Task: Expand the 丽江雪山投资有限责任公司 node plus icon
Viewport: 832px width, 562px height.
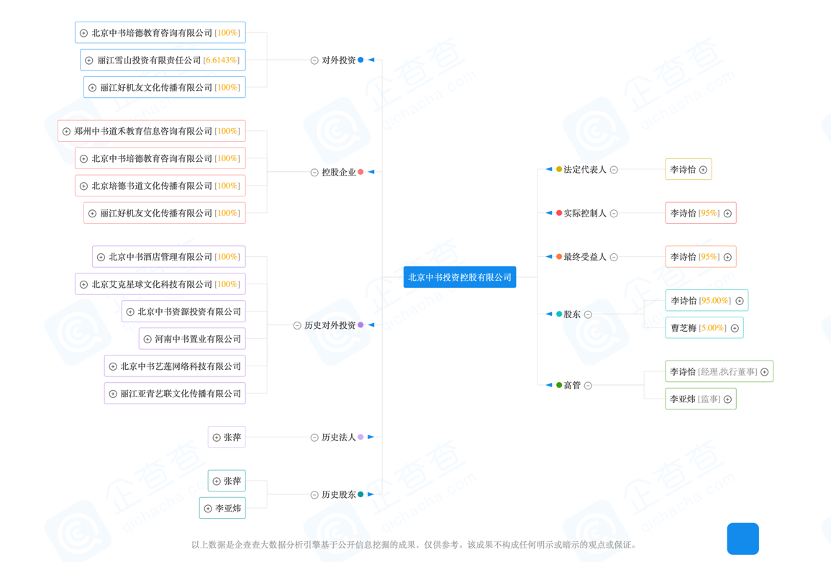Action: click(89, 60)
